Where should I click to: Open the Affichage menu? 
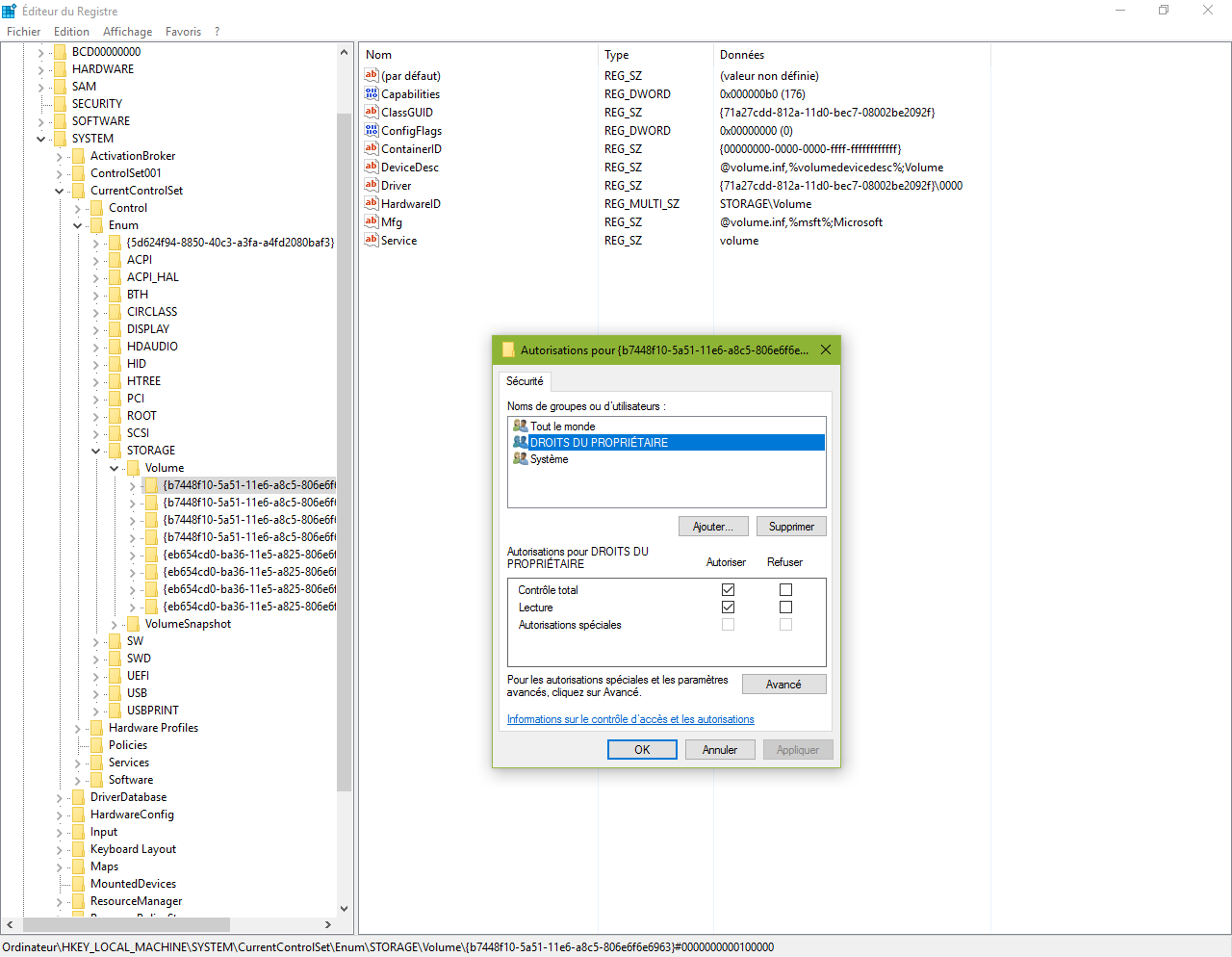tap(127, 32)
